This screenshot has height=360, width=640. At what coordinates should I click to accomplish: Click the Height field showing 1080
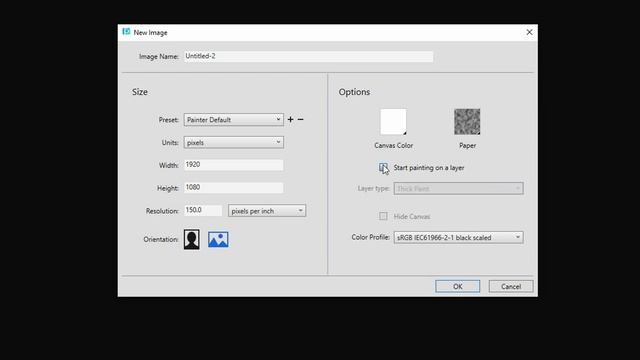pyautogui.click(x=233, y=188)
